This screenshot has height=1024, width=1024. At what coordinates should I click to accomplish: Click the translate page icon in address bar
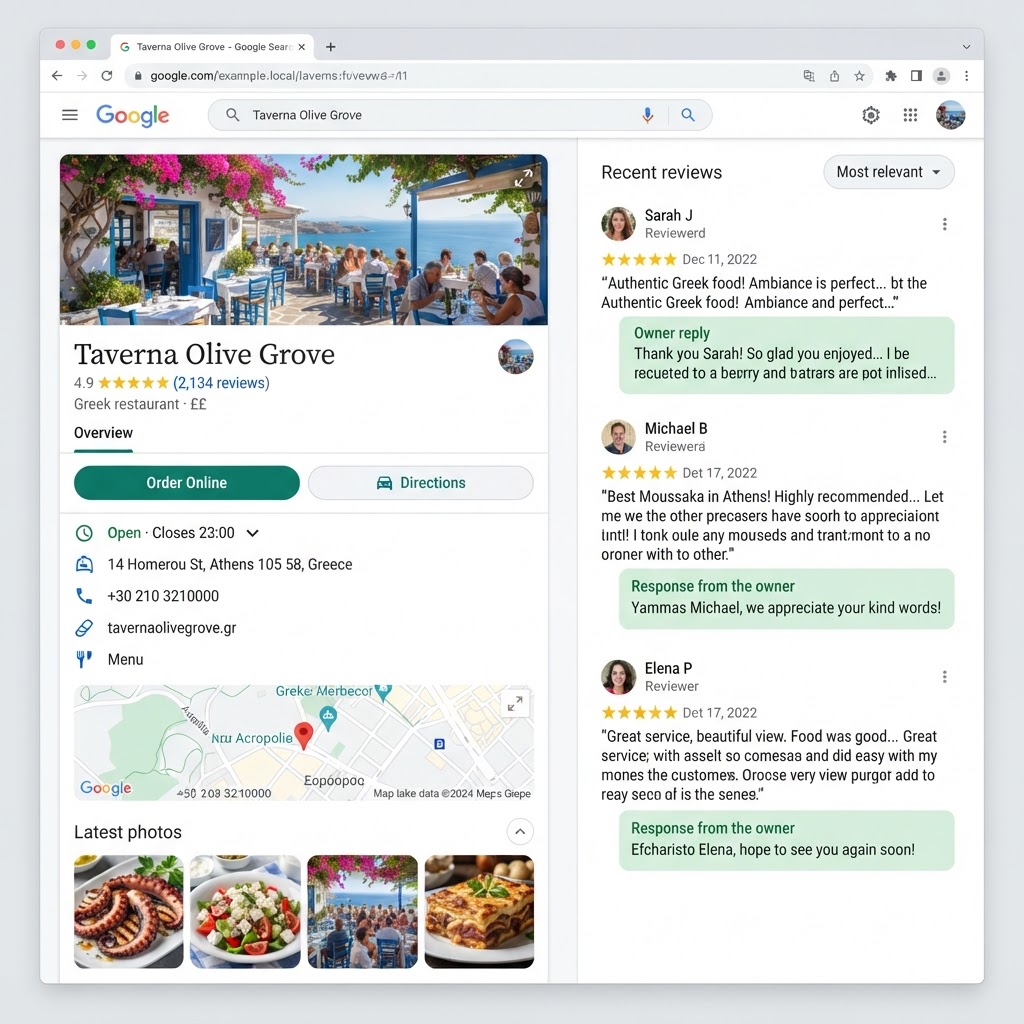coord(808,76)
